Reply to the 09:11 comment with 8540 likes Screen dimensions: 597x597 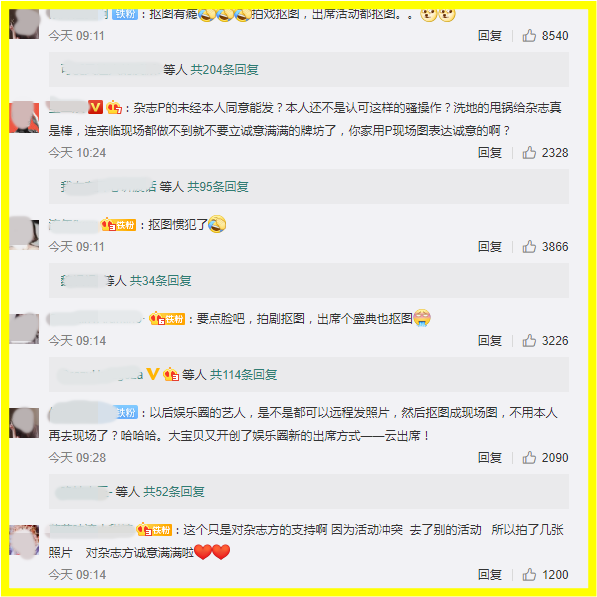(x=490, y=36)
